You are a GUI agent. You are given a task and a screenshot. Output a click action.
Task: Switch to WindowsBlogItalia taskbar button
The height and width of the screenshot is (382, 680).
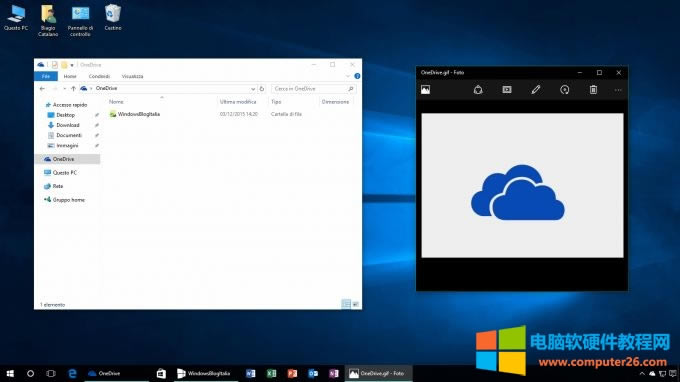(205, 373)
